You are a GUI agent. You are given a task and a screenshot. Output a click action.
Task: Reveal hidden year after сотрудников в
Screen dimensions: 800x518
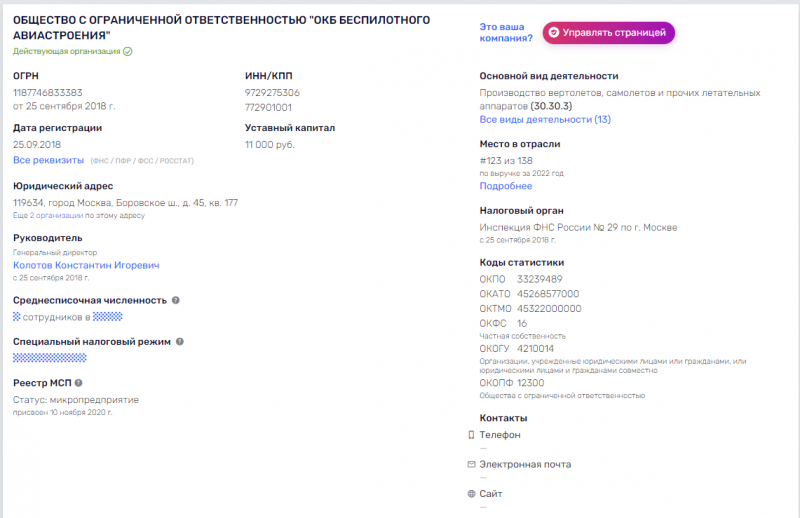click(x=108, y=317)
